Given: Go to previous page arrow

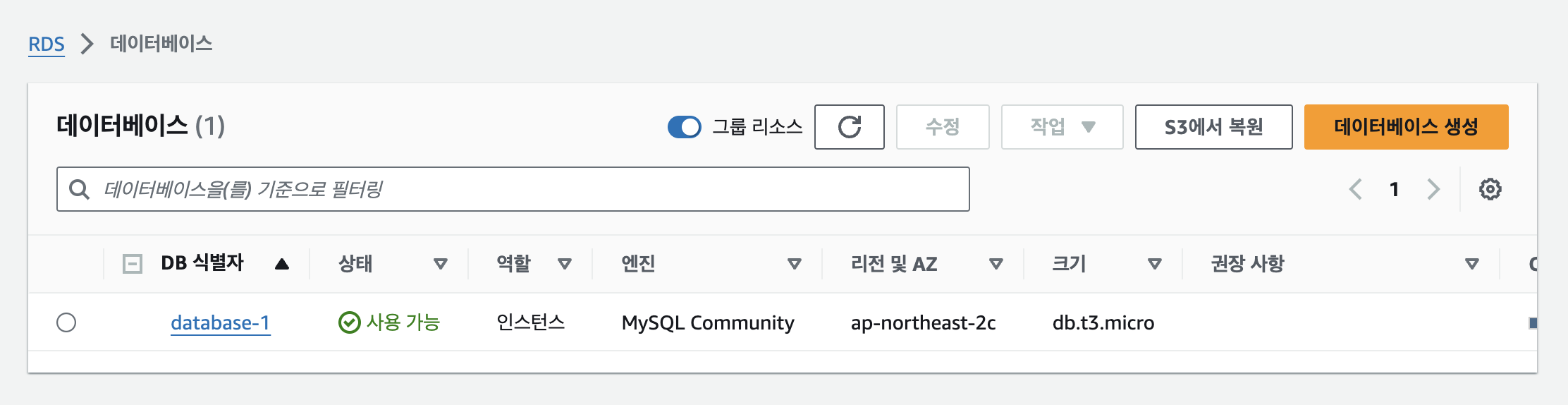Looking at the screenshot, I should pos(1355,189).
